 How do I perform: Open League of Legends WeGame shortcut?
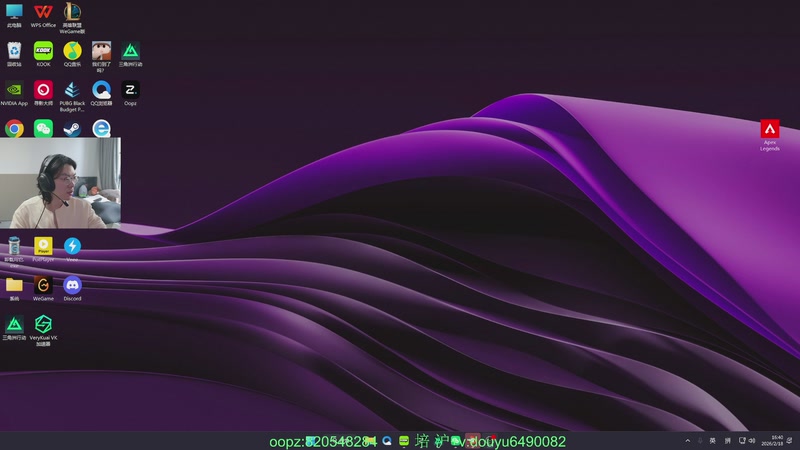pyautogui.click(x=72, y=18)
